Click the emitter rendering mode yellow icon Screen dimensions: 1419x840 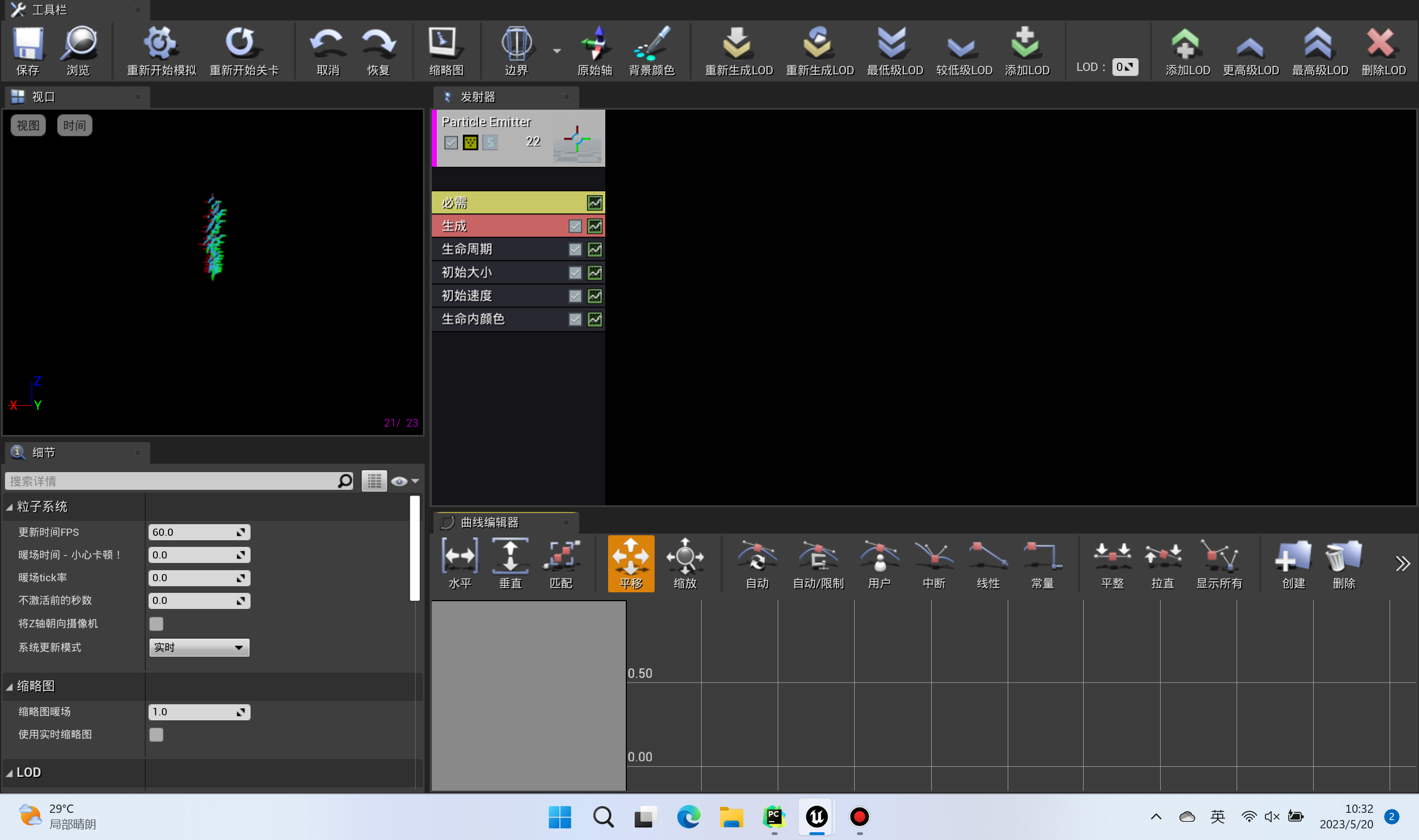[470, 142]
